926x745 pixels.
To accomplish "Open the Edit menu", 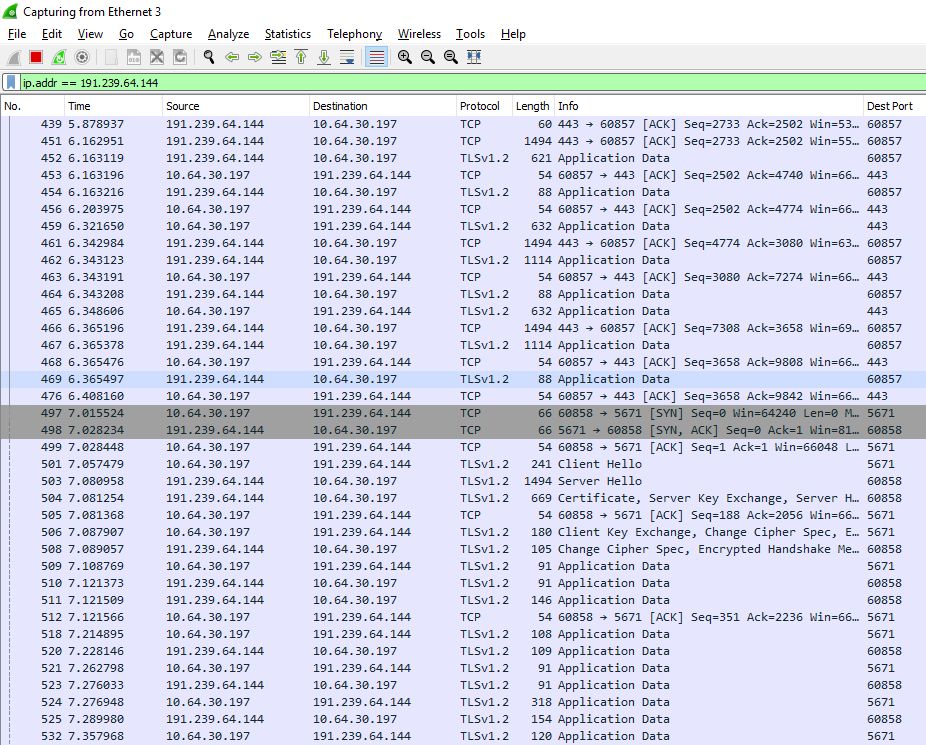I will point(52,34).
